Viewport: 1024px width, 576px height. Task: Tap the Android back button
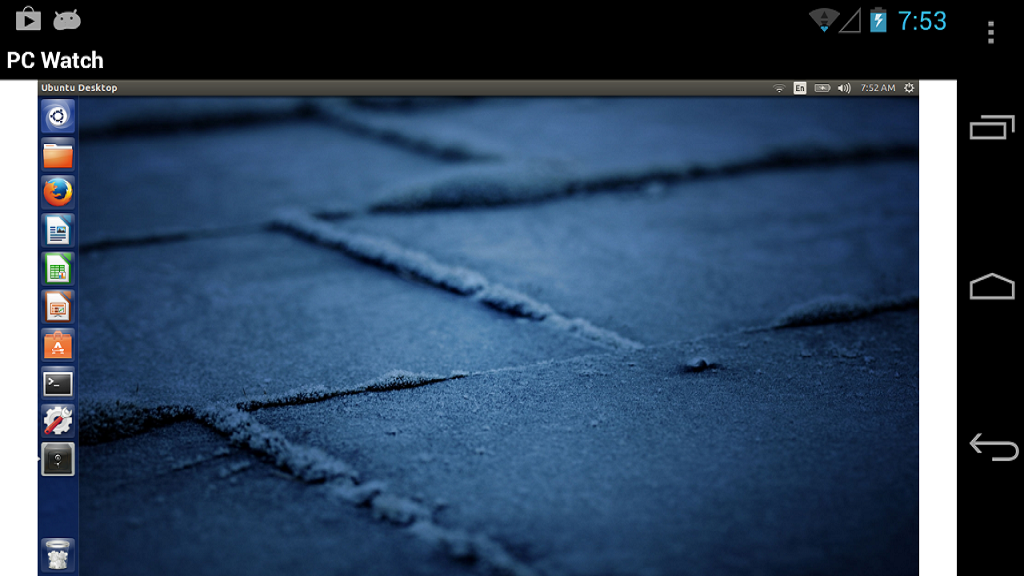993,447
